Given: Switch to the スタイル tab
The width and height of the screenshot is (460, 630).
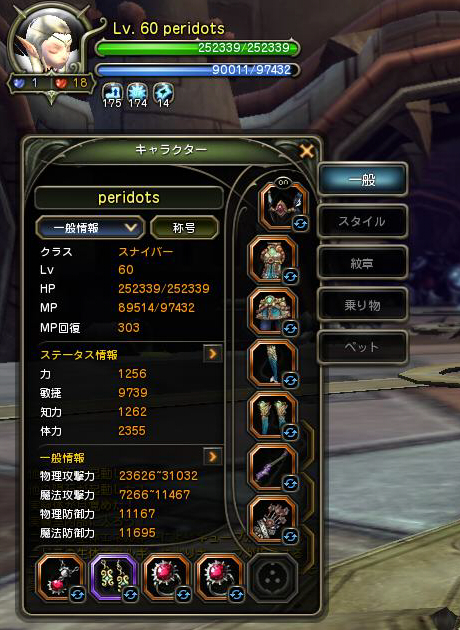Looking at the screenshot, I should [362, 221].
